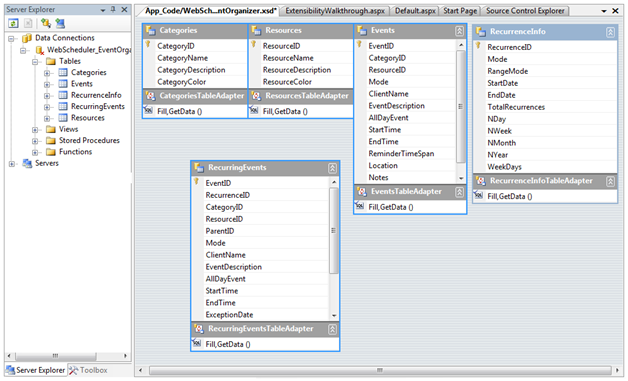Viewport: 628px width, 381px height.
Task: Switch to the Toolbox panel tab
Action: point(88,370)
